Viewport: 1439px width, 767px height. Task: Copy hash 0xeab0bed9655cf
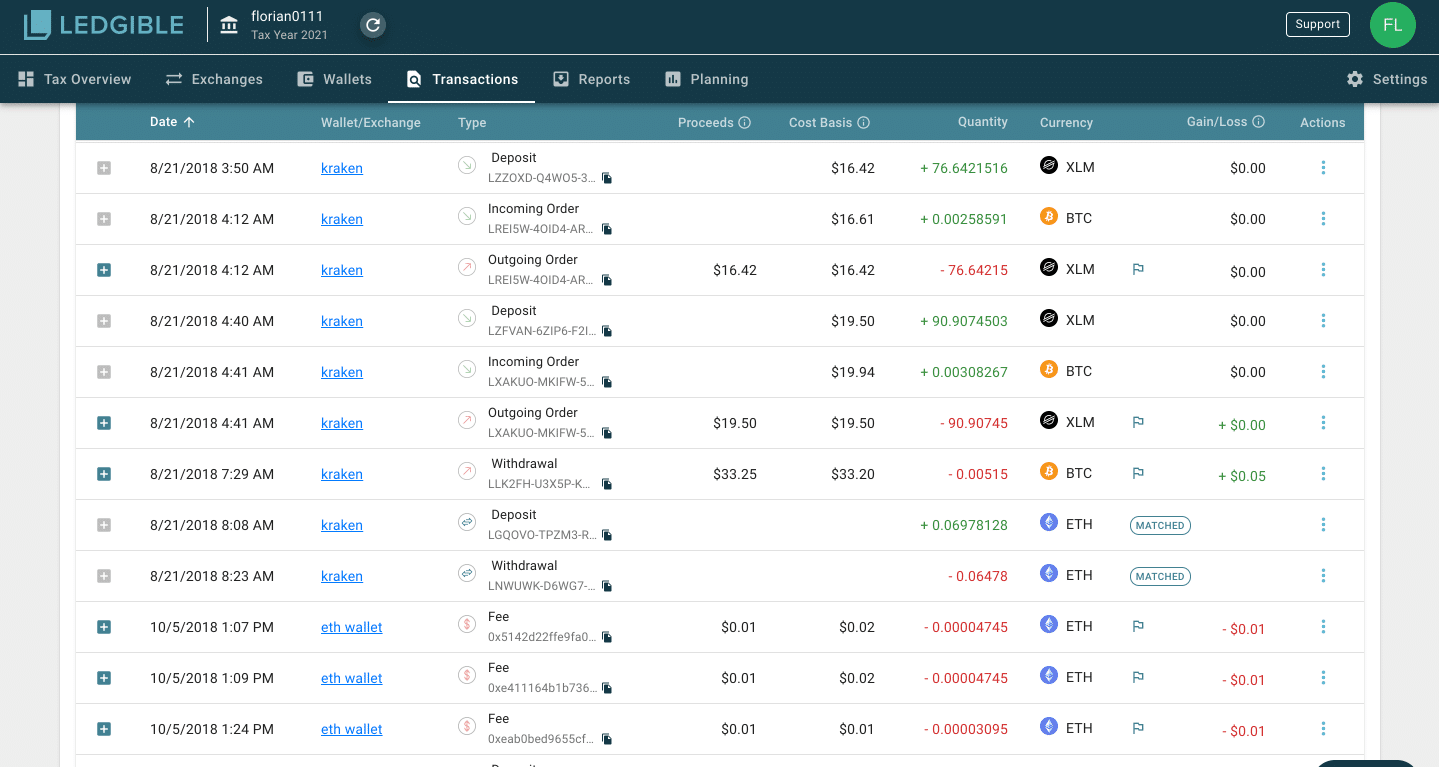click(x=607, y=740)
